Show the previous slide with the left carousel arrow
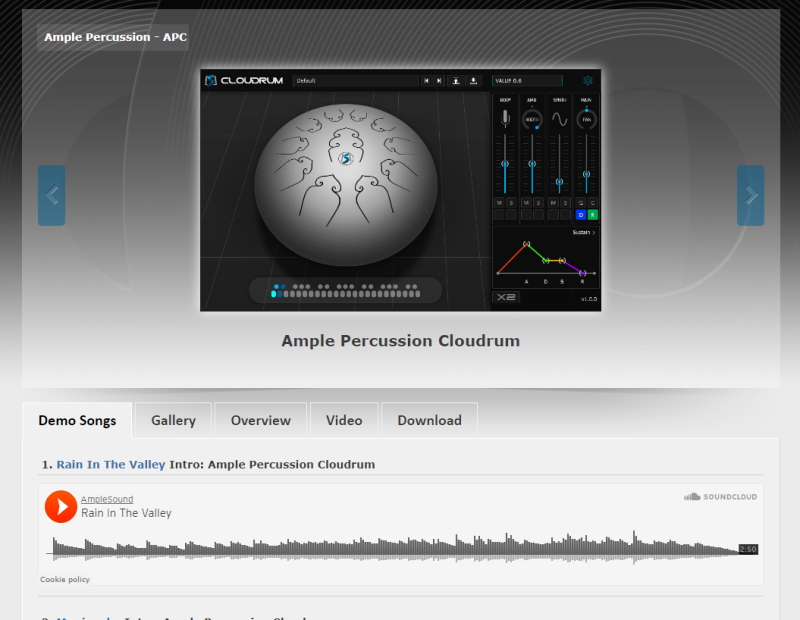This screenshot has width=800, height=620. click(x=52, y=195)
